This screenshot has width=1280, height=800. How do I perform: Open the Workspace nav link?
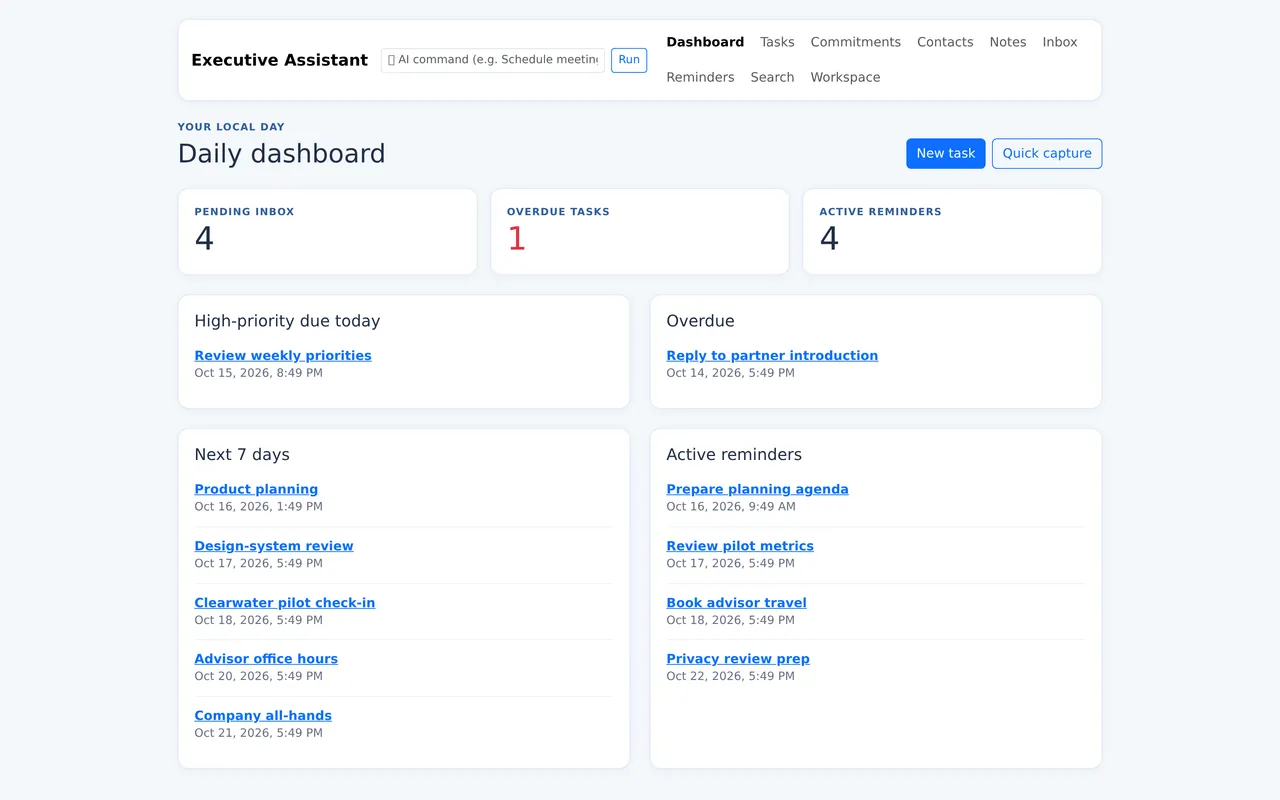click(845, 77)
